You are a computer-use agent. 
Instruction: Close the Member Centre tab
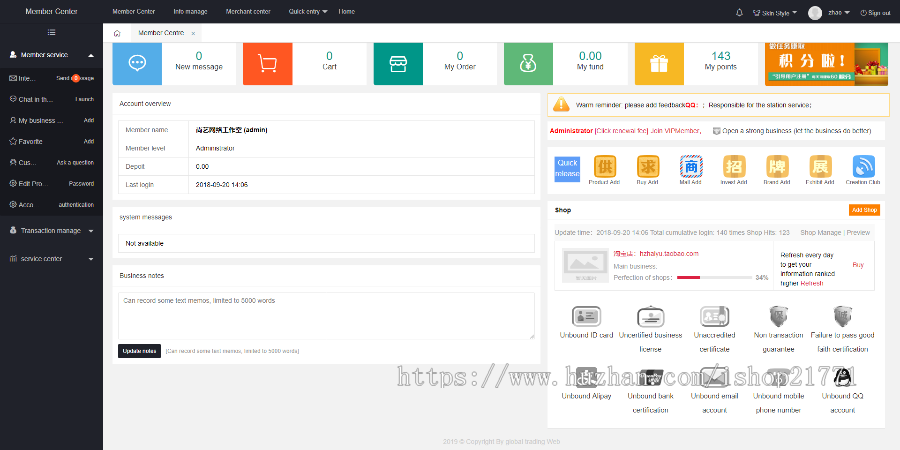pos(193,33)
